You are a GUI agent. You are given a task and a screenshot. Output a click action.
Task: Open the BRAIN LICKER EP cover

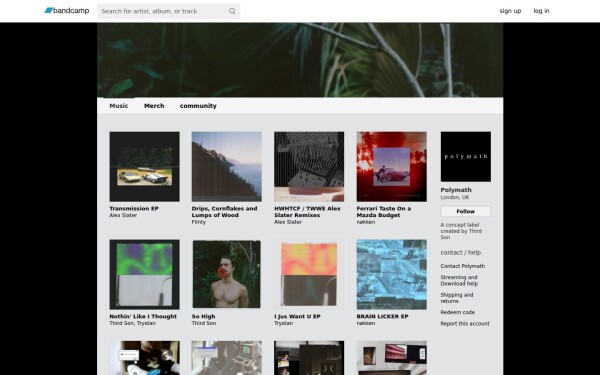[391, 274]
